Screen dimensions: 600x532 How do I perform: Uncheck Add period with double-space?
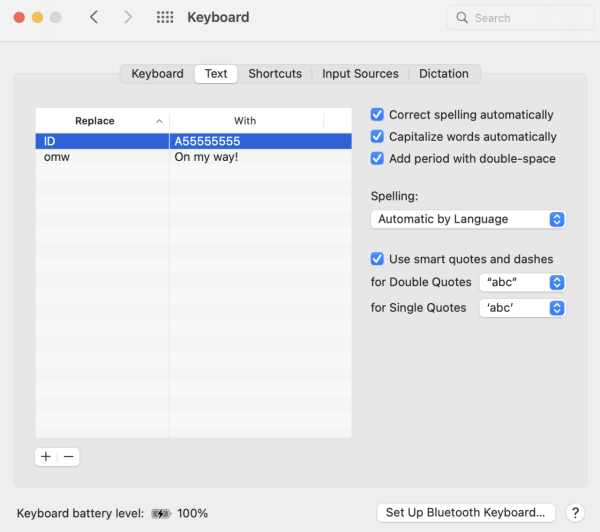(x=377, y=158)
